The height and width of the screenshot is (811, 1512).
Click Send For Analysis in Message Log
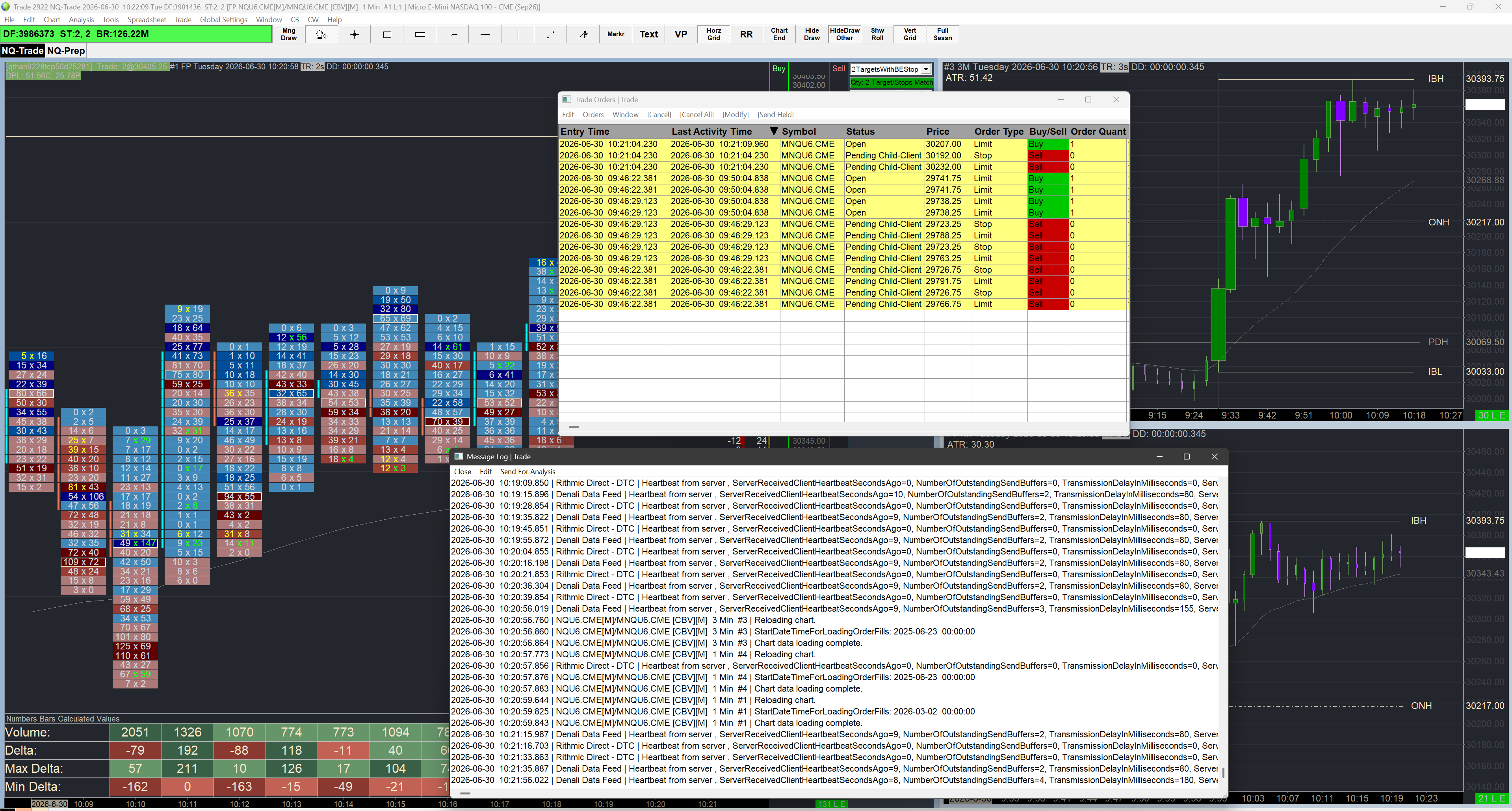[x=527, y=472]
